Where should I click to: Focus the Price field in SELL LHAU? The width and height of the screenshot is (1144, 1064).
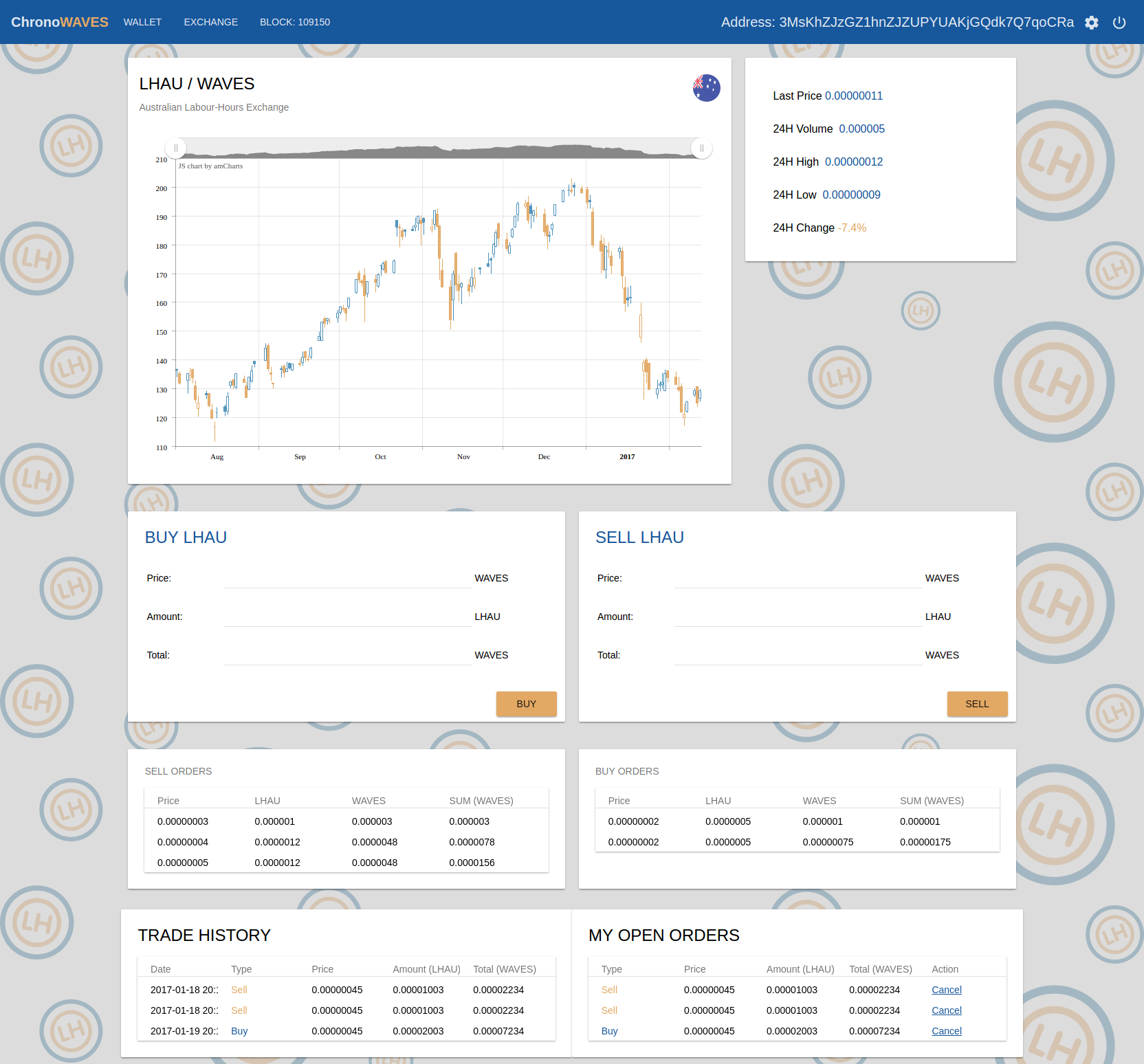coord(797,578)
